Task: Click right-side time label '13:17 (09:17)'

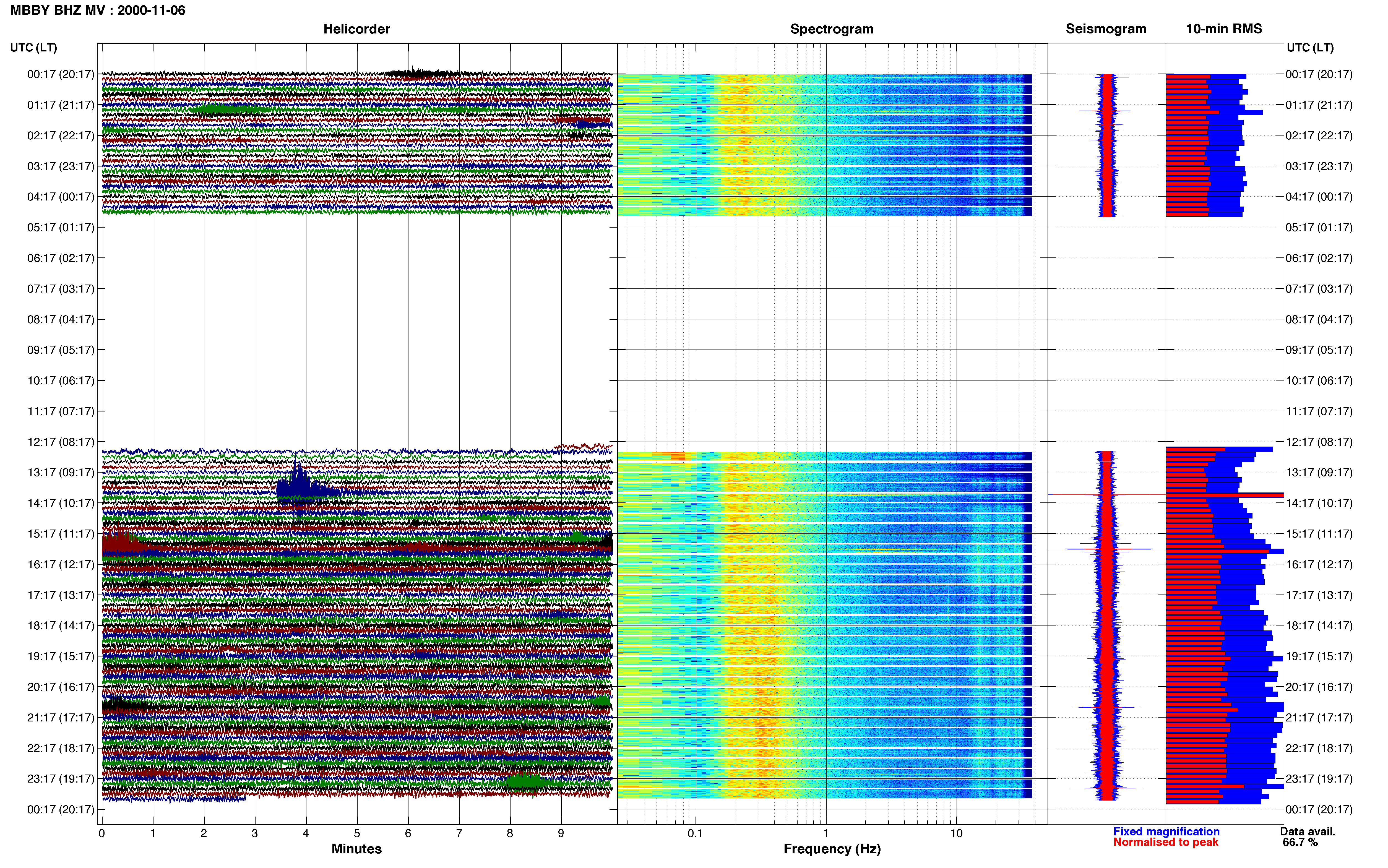Action: pos(1319,473)
